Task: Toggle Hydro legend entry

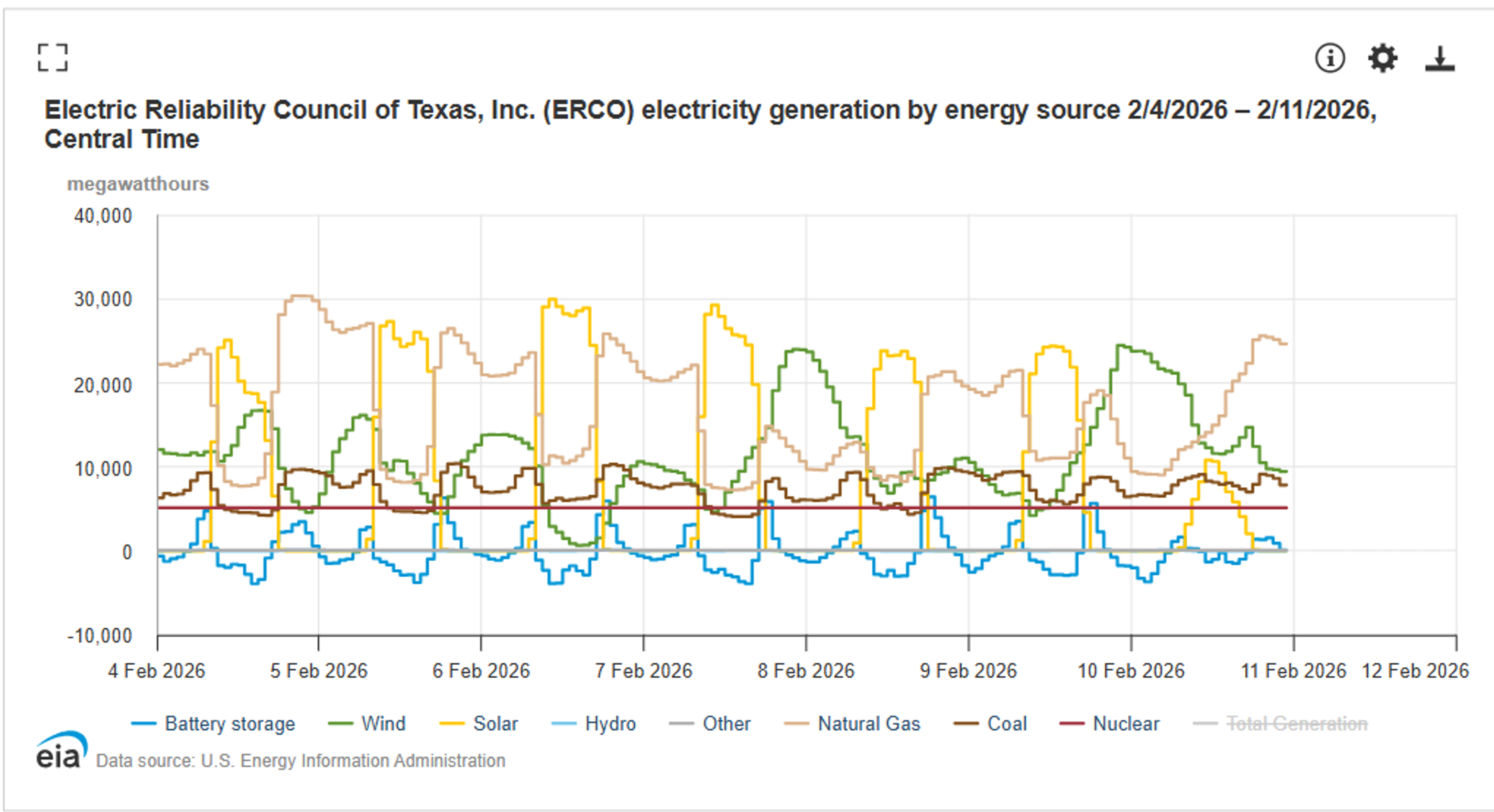Action: pos(610,724)
